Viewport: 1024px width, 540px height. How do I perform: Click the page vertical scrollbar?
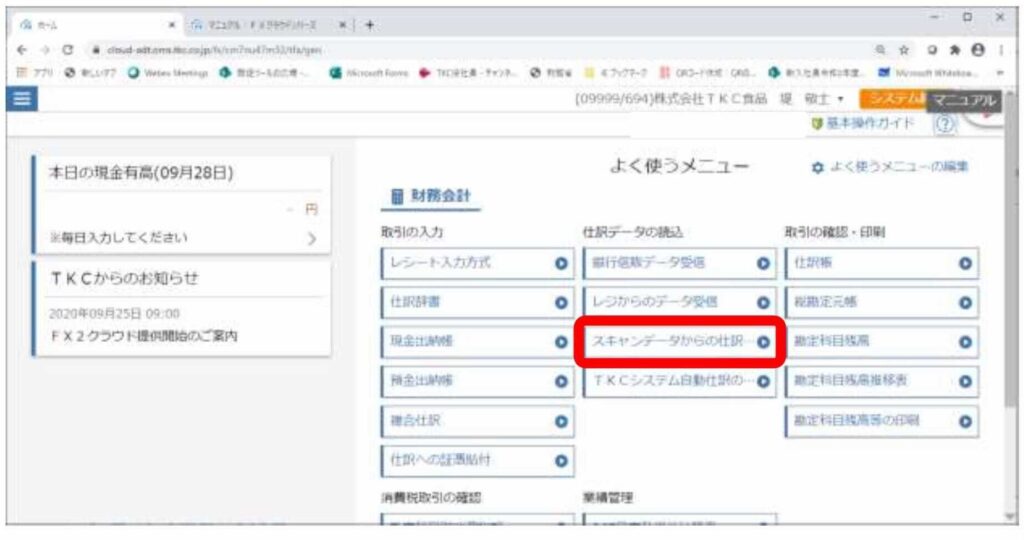(1012, 300)
